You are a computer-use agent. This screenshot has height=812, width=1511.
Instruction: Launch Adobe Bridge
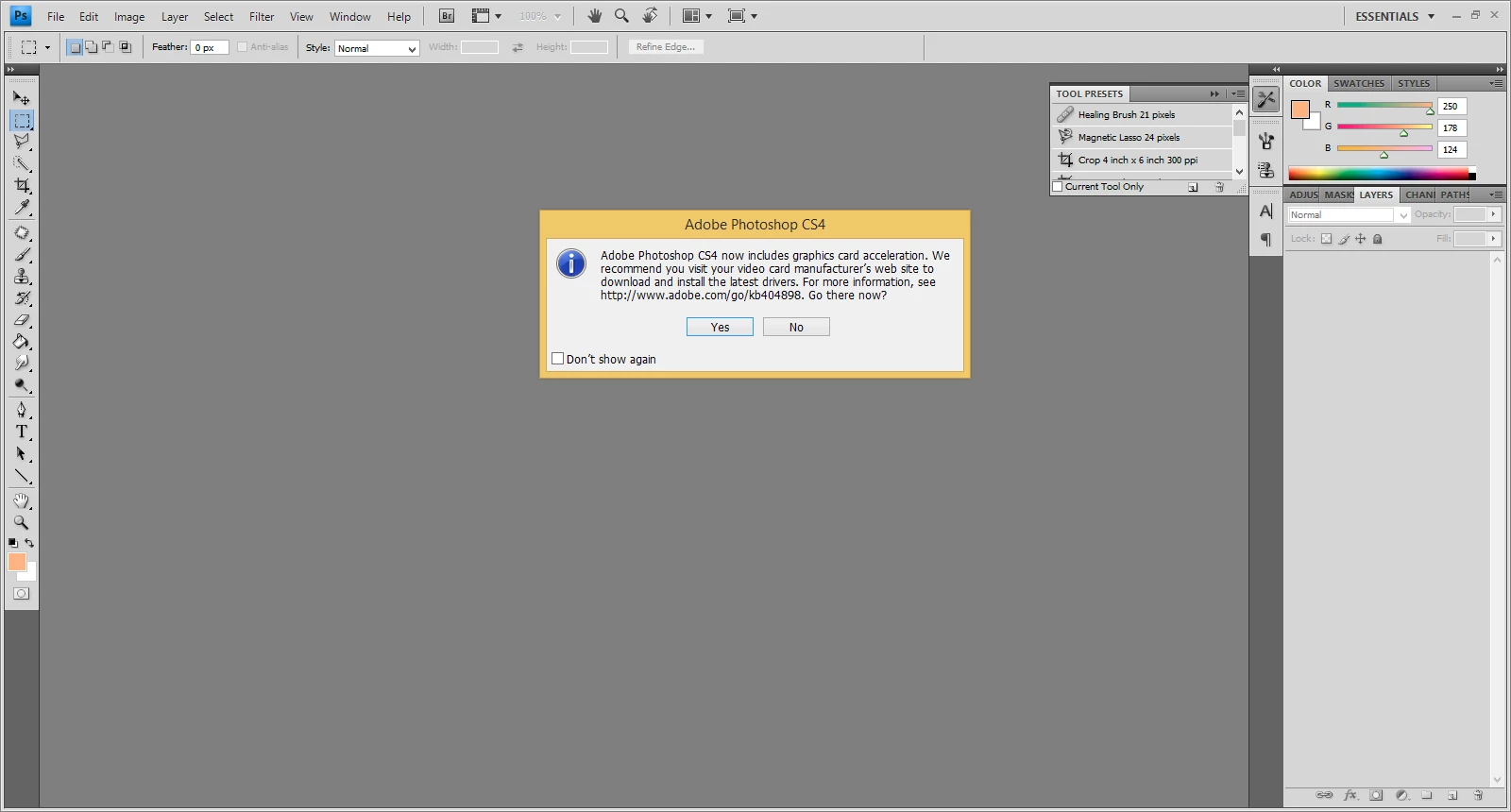pyautogui.click(x=447, y=16)
